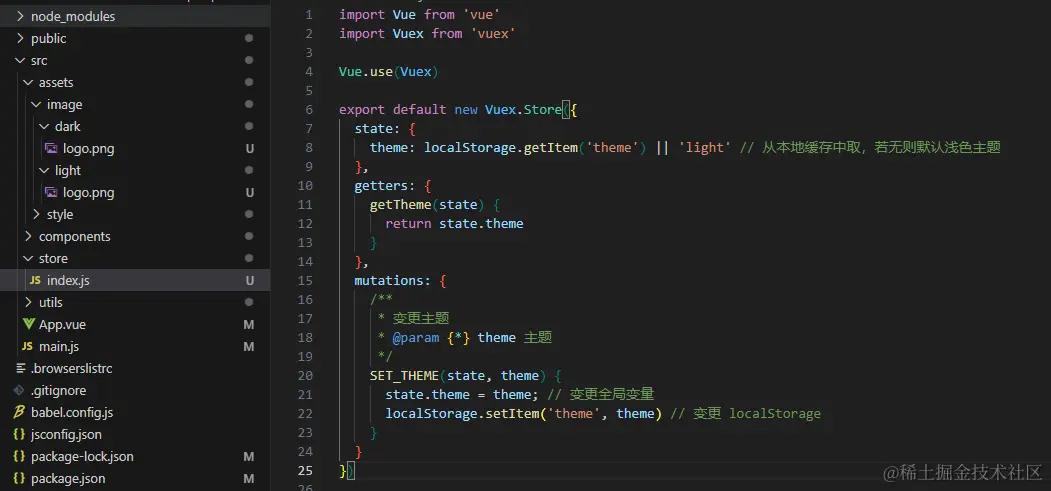Open the babel.config.js file

coord(72,413)
